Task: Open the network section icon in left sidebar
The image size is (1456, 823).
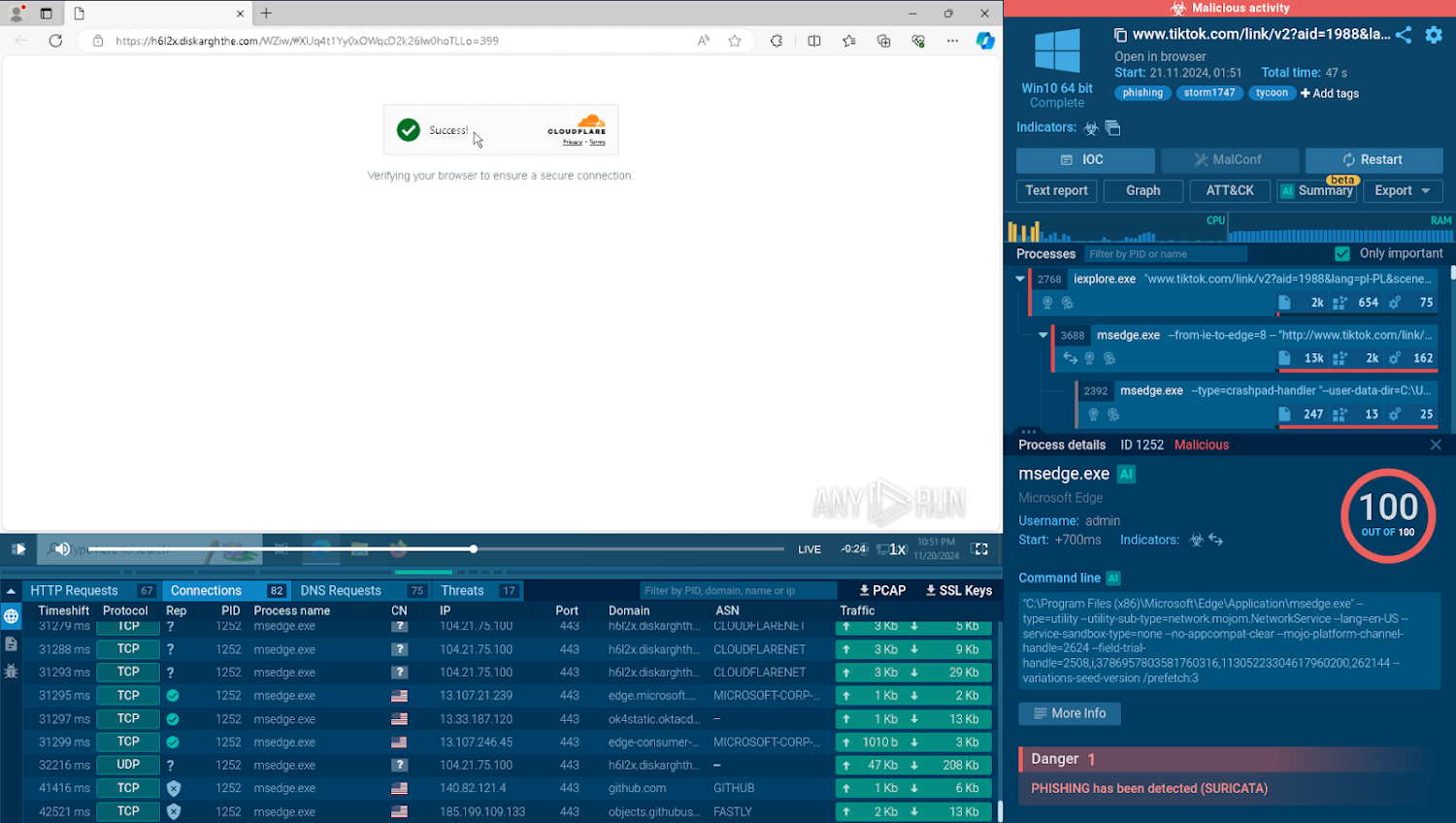Action: 11,616
